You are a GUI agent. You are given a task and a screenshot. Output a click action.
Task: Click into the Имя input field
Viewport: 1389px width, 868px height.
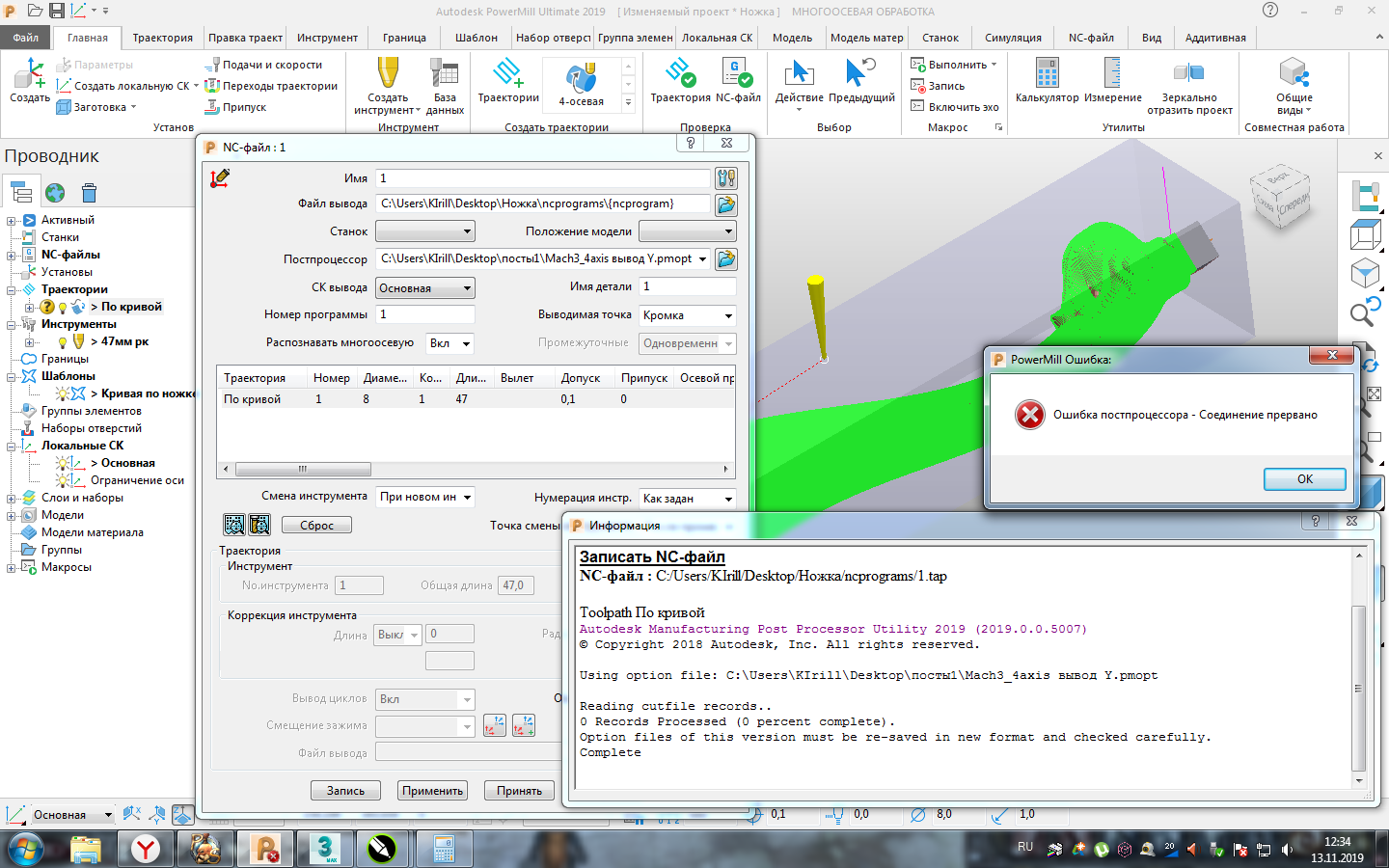click(x=543, y=178)
